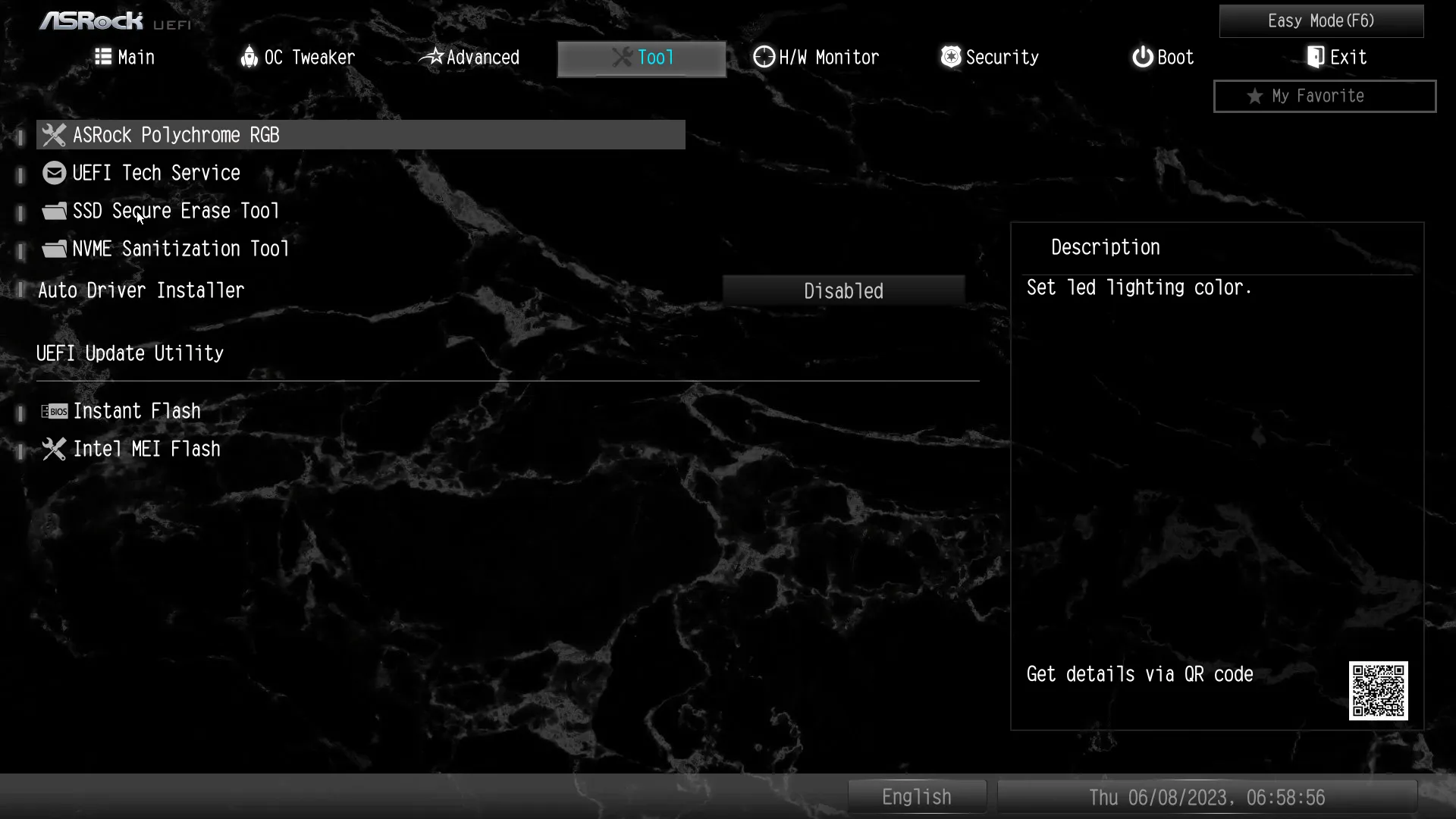Viewport: 1456px width, 819px height.
Task: Click Get details via QR code text
Action: 1140,675
